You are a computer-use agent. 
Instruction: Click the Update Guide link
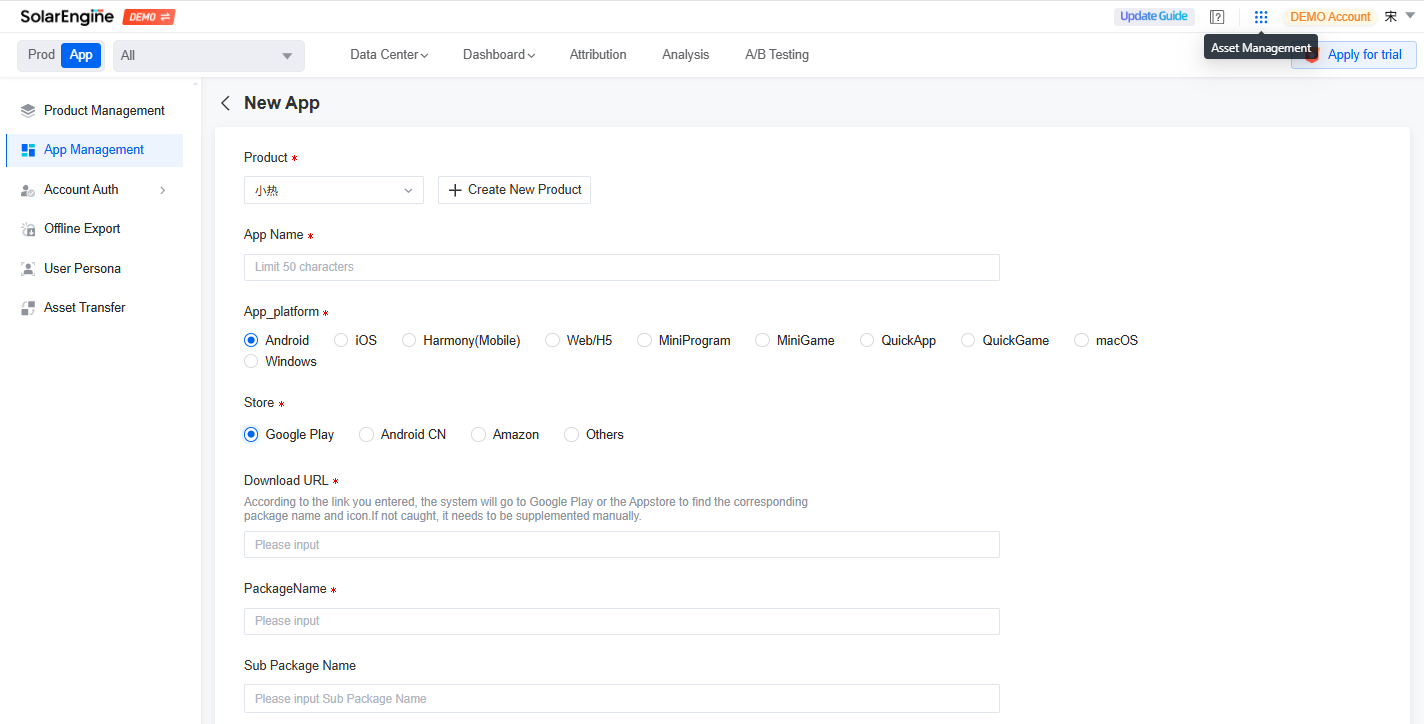(x=1154, y=16)
